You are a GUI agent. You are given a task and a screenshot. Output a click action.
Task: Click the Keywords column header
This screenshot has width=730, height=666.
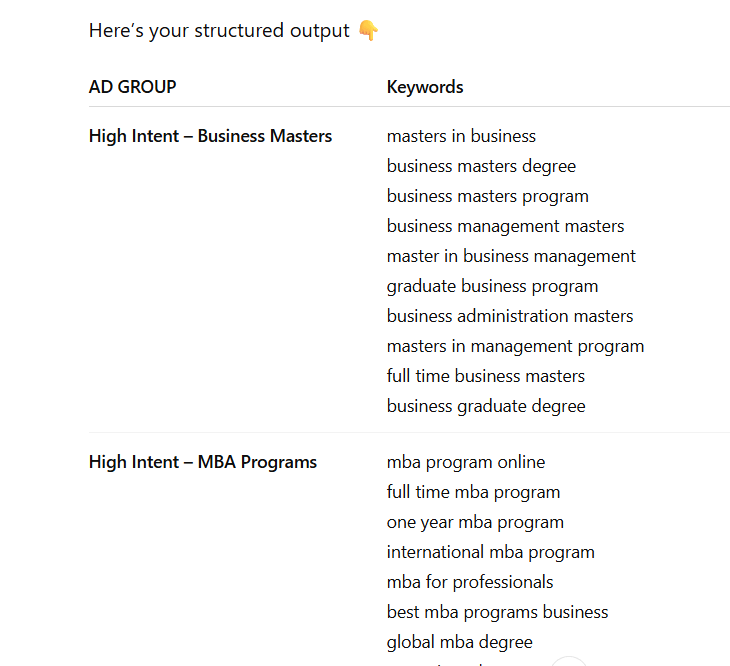425,87
